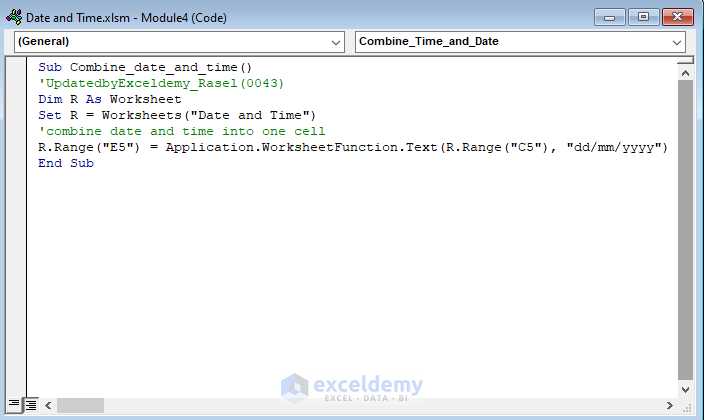Click the horizontal scrollbar right arrow
Screen dimensions: 704x420
click(669, 406)
